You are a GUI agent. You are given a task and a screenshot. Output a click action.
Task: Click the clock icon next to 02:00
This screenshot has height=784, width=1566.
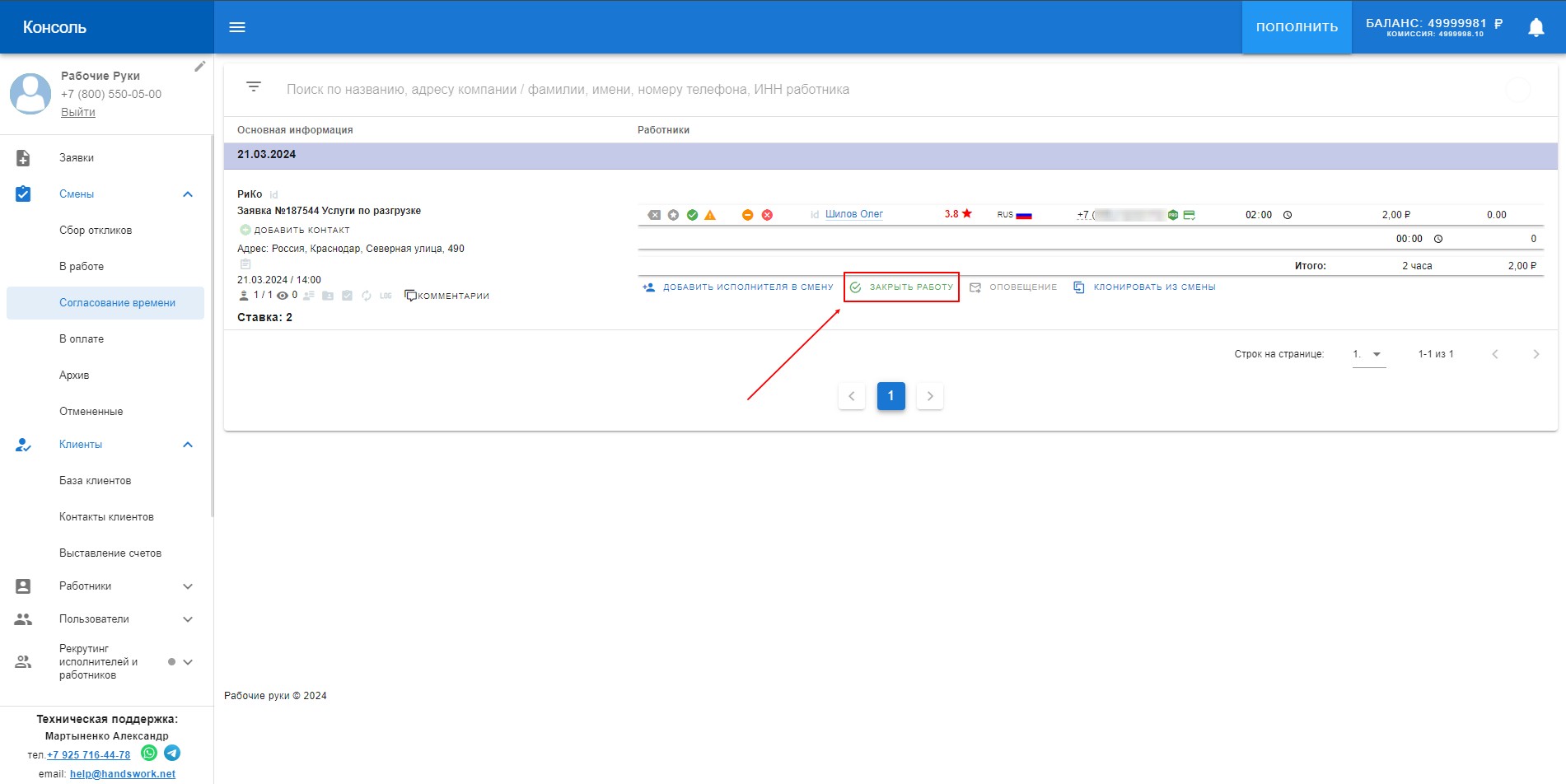[1288, 215]
